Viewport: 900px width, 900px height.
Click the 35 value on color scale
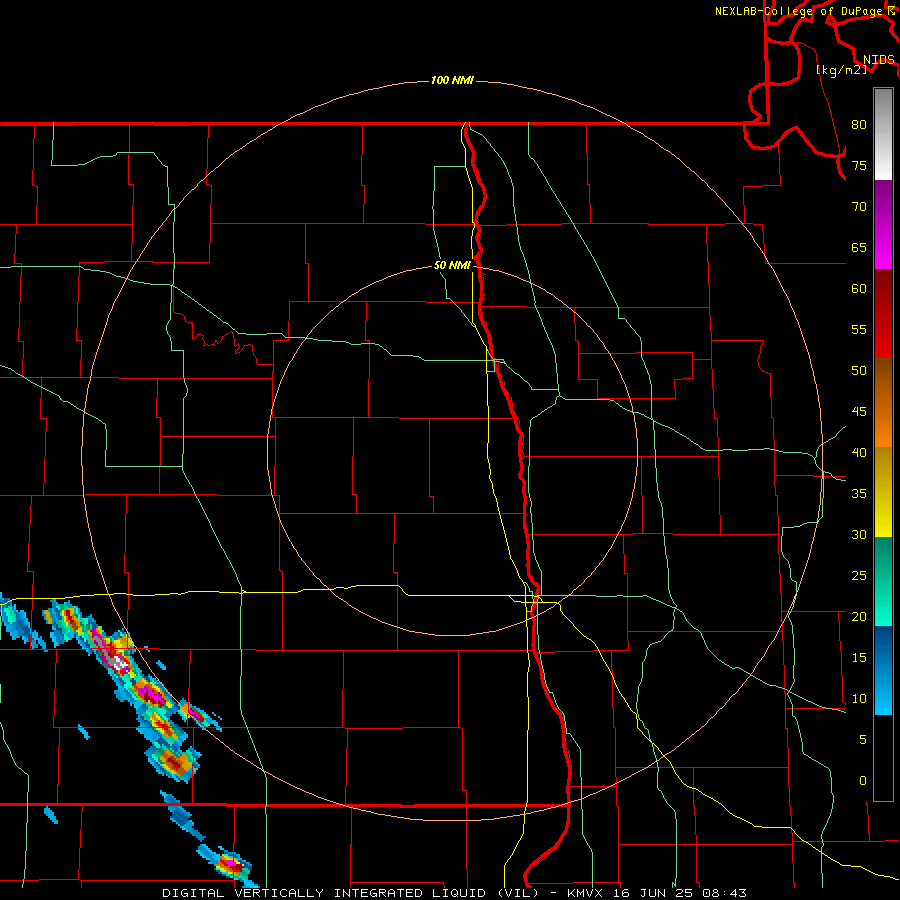859,494
